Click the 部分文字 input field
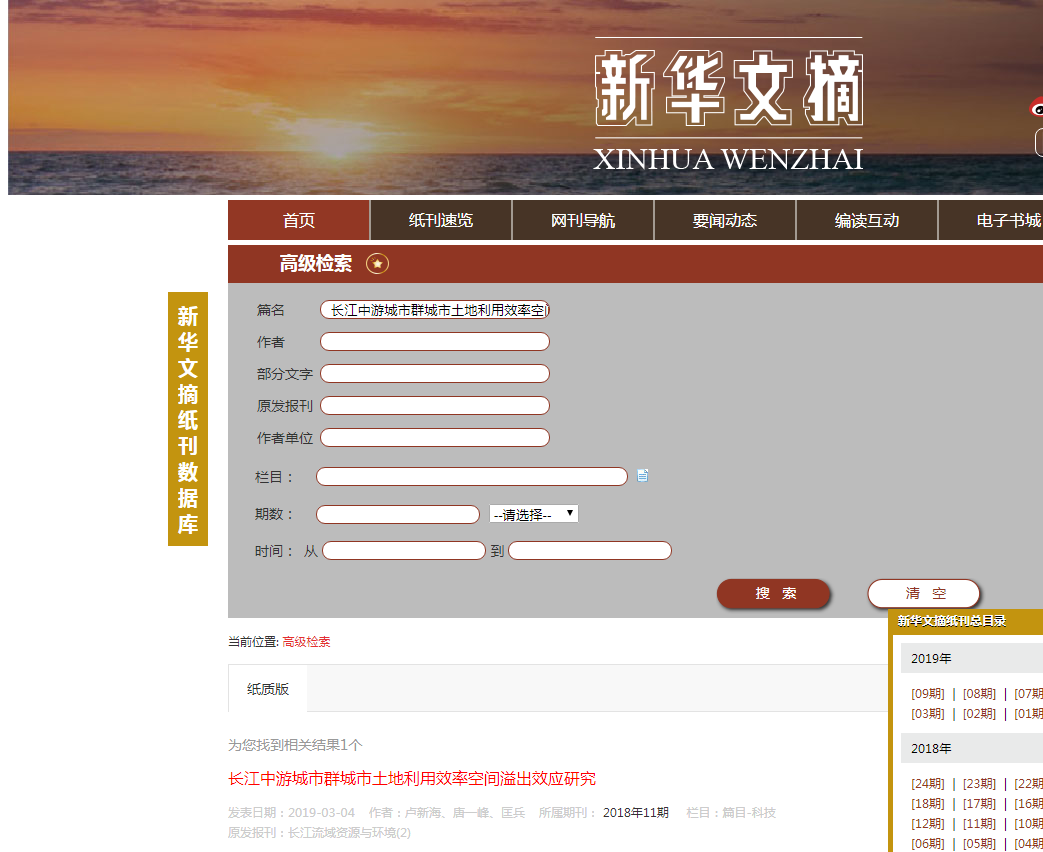This screenshot has width=1043, height=852. [435, 374]
